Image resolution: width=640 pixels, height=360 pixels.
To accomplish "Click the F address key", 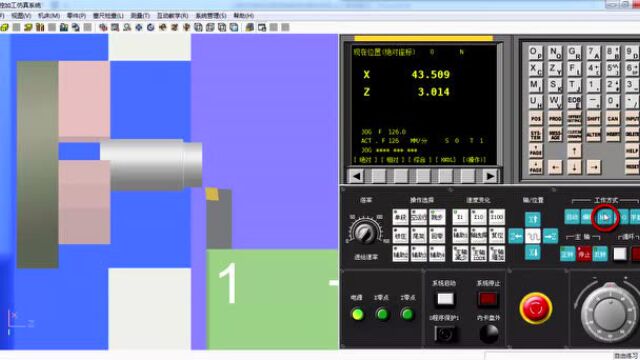I will pyautogui.click(x=574, y=69).
